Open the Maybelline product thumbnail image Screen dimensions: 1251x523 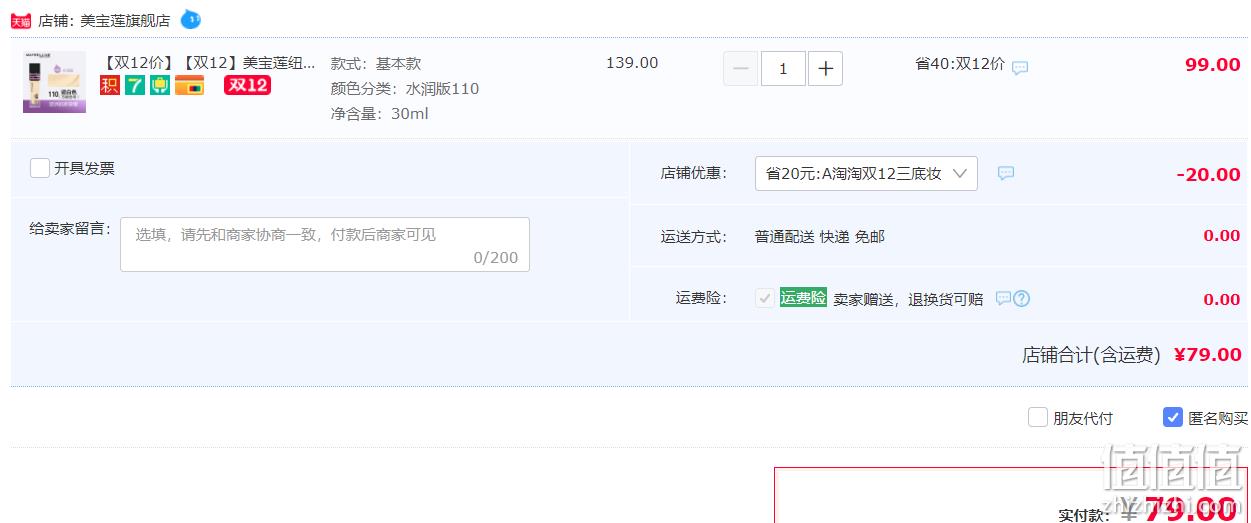(54, 82)
